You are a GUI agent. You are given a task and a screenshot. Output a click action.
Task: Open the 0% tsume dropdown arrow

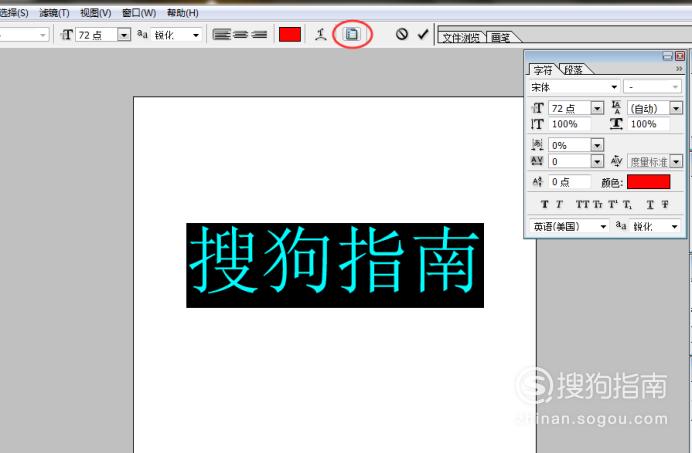(x=597, y=145)
